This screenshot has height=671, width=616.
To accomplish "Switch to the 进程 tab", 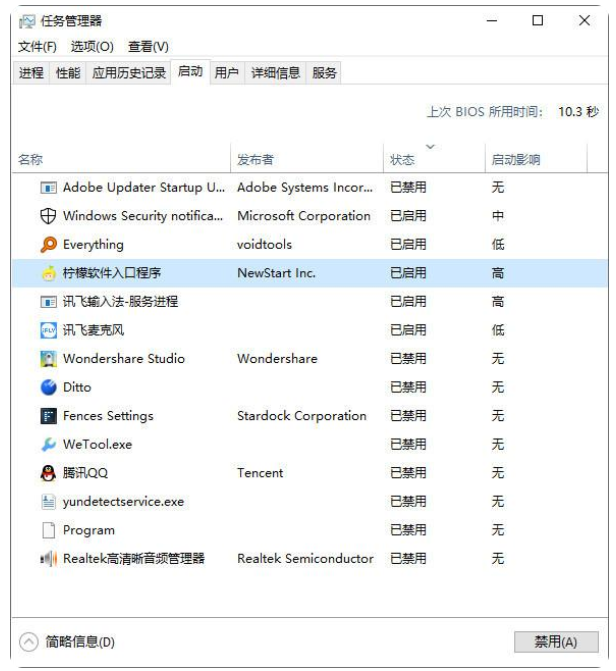I will pos(31,73).
